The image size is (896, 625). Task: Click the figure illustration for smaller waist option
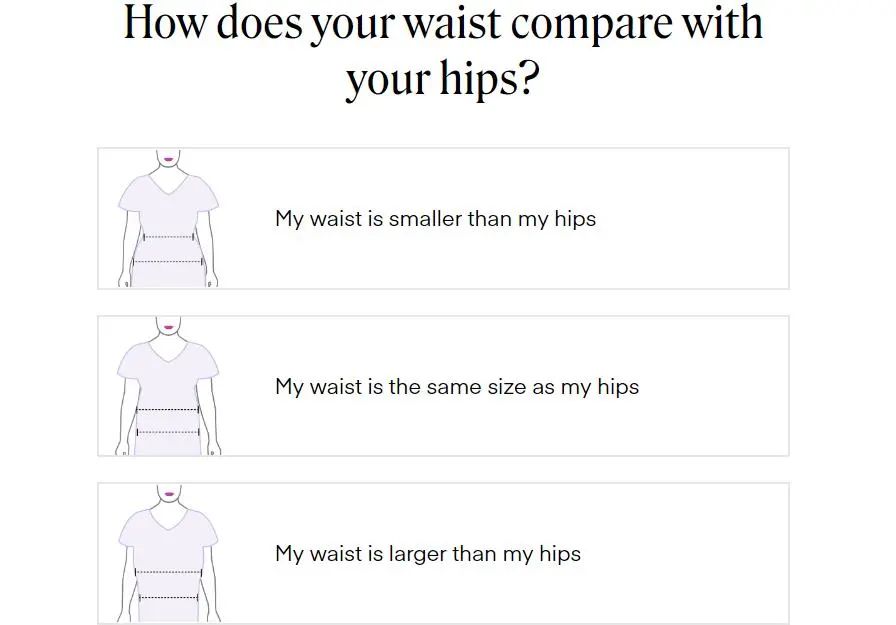point(168,218)
